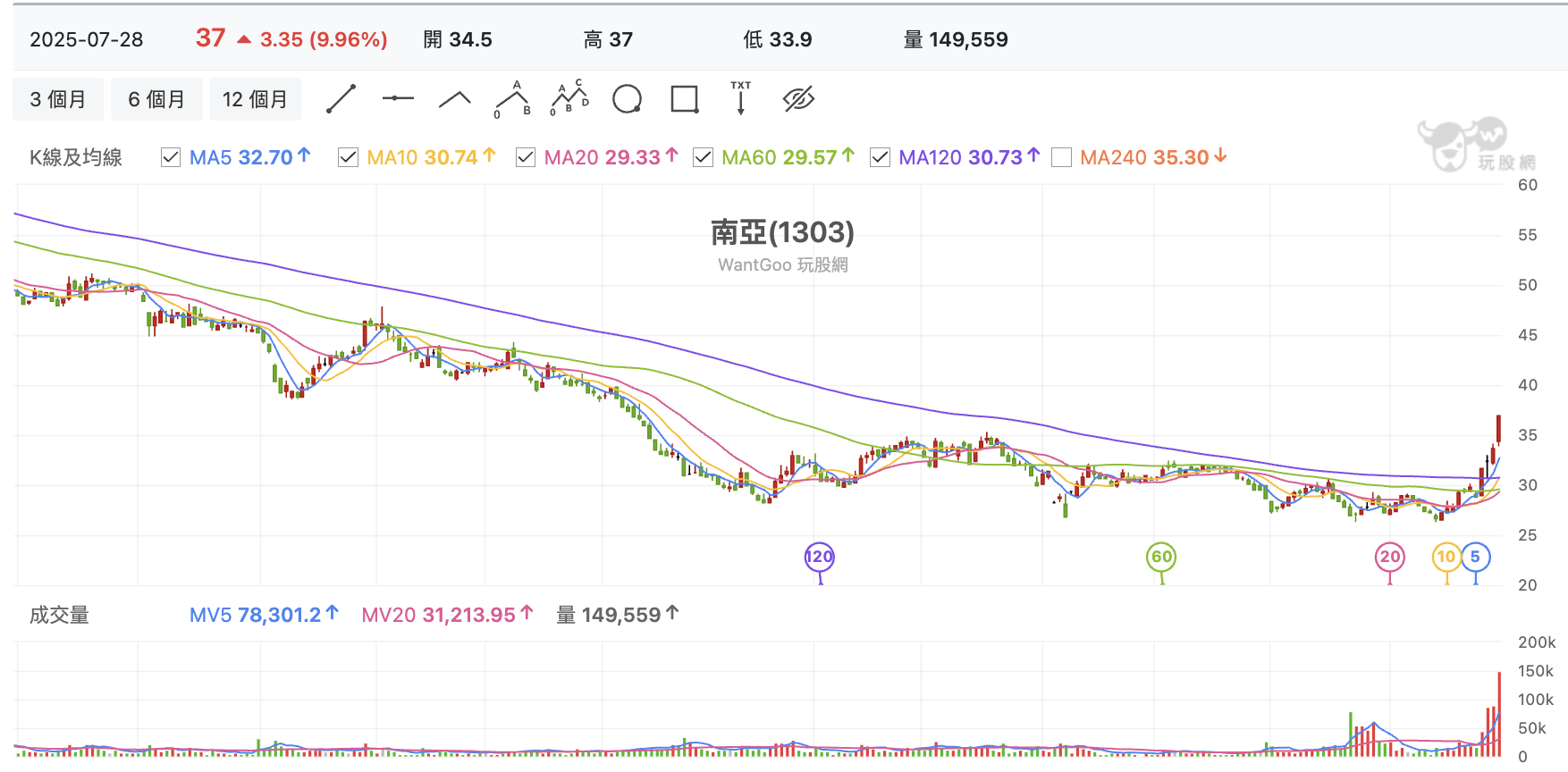Click the MA5 32.70 value label

click(x=249, y=157)
